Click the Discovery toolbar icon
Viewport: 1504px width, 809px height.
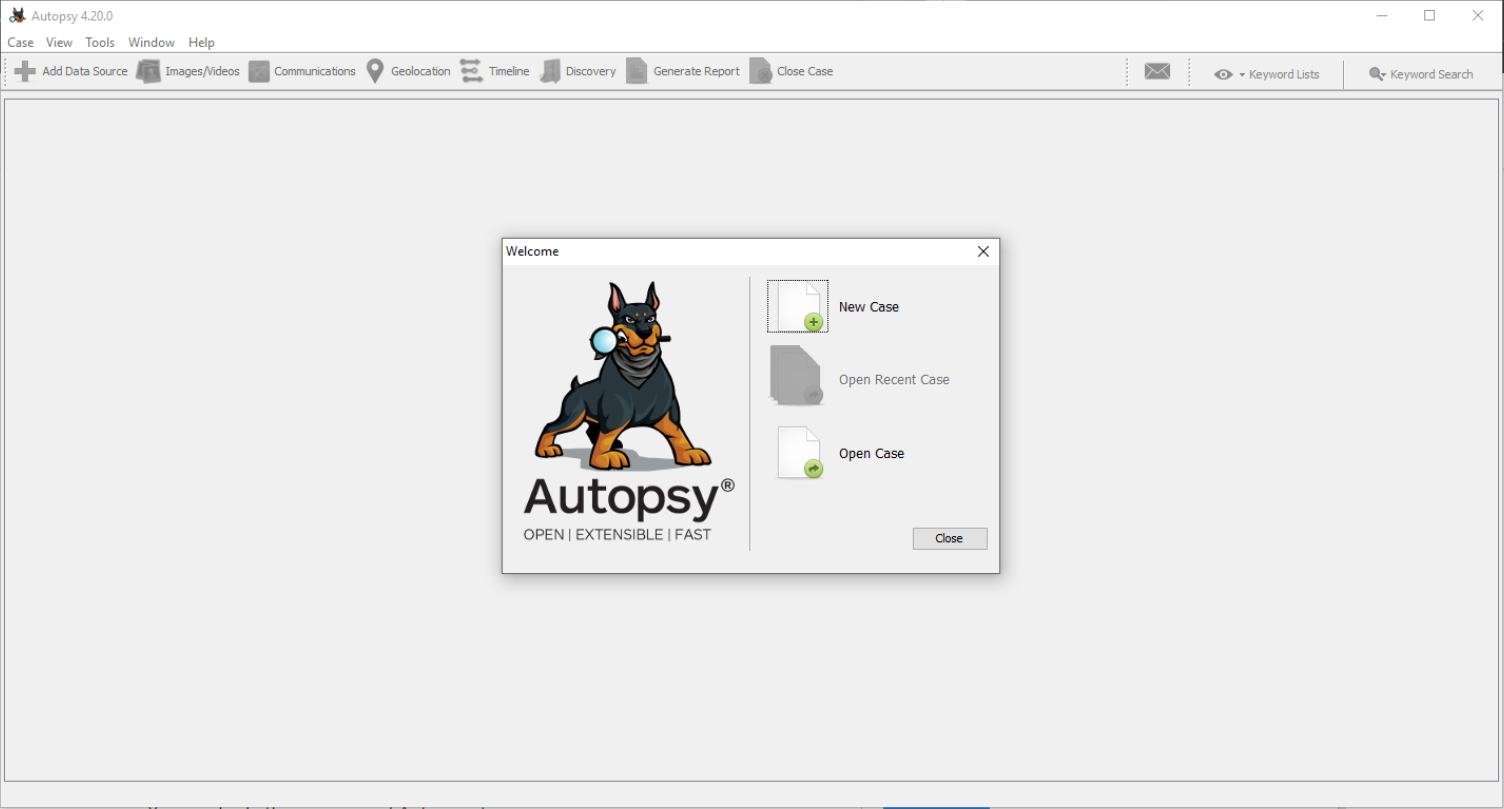(x=550, y=71)
